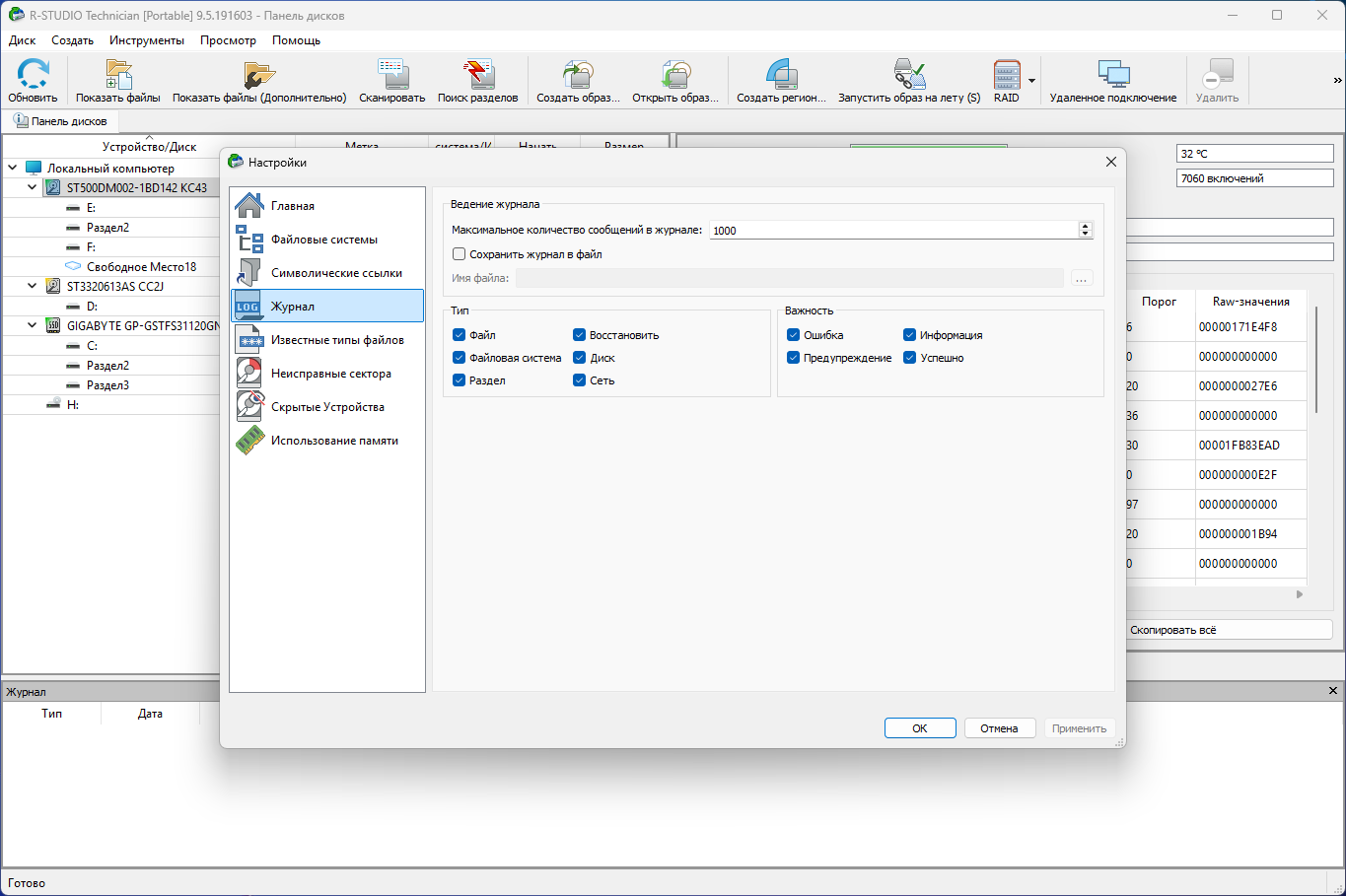Close the Настройки dialog
The height and width of the screenshot is (896, 1346).
pyautogui.click(x=1111, y=162)
